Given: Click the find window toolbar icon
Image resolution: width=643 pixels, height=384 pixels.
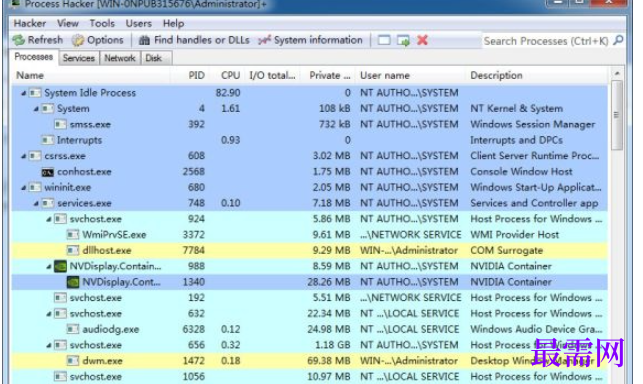Looking at the screenshot, I should 384,40.
